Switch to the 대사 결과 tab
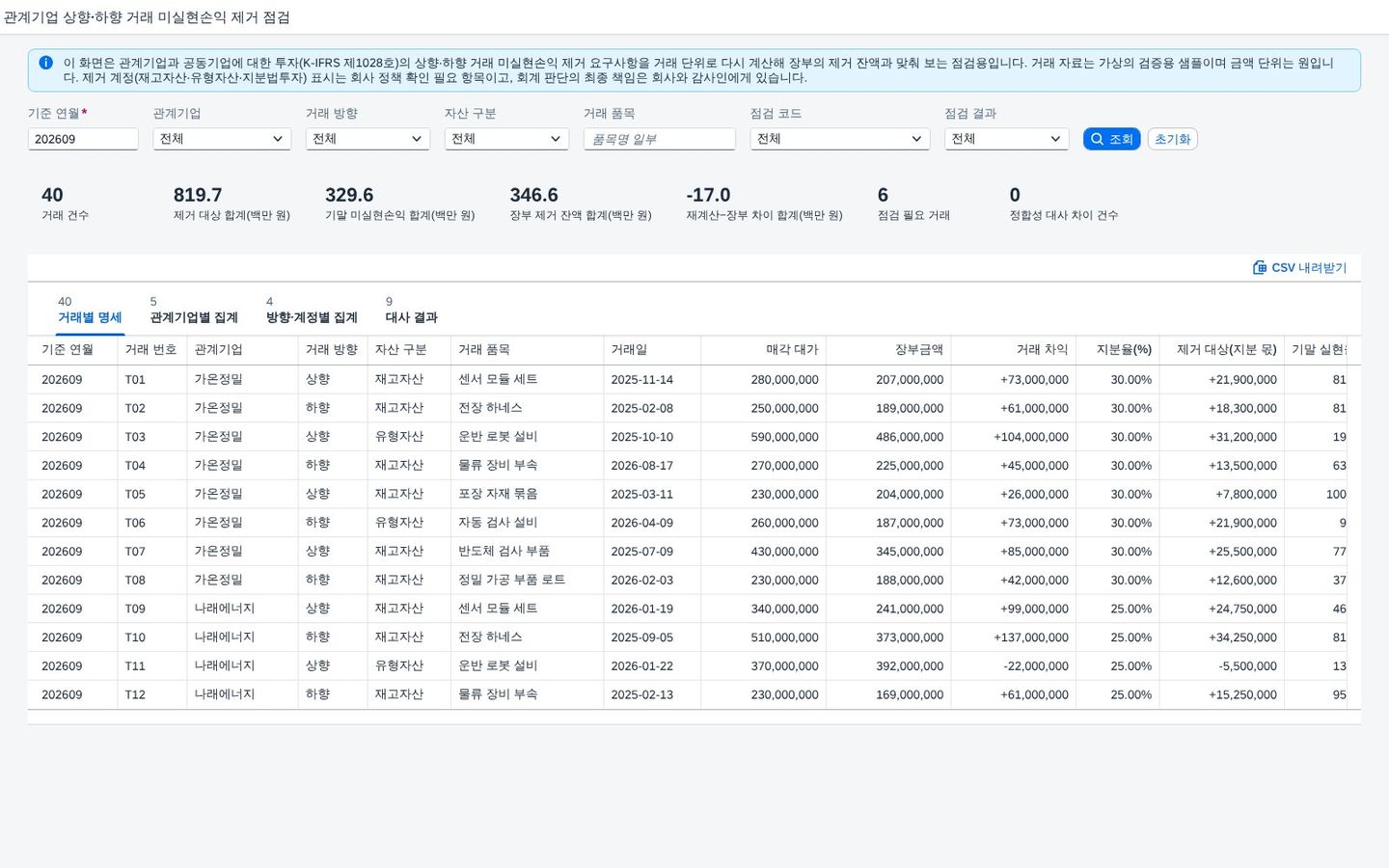Screen dimensions: 1389x868 412,310
